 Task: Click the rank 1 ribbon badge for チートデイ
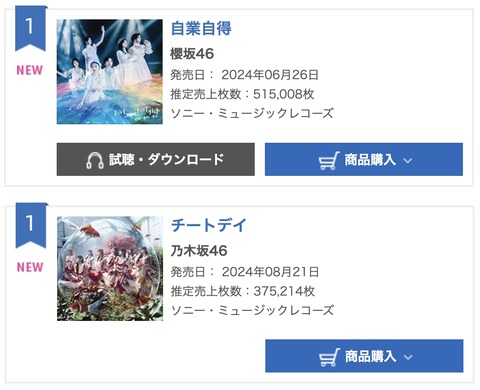point(31,226)
